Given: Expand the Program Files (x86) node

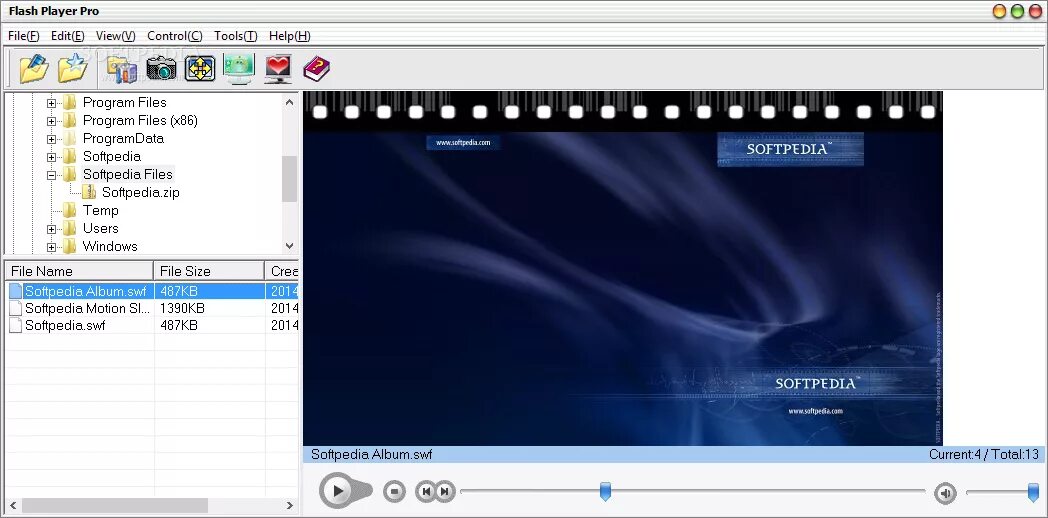Looking at the screenshot, I should [51, 121].
